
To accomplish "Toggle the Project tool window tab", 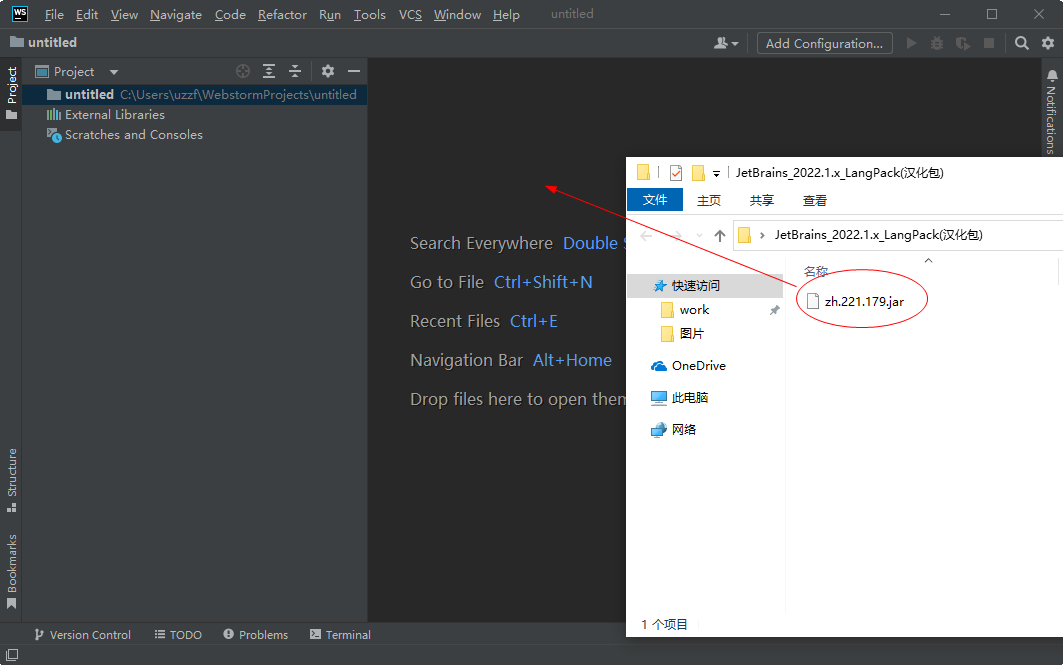I will [12, 93].
